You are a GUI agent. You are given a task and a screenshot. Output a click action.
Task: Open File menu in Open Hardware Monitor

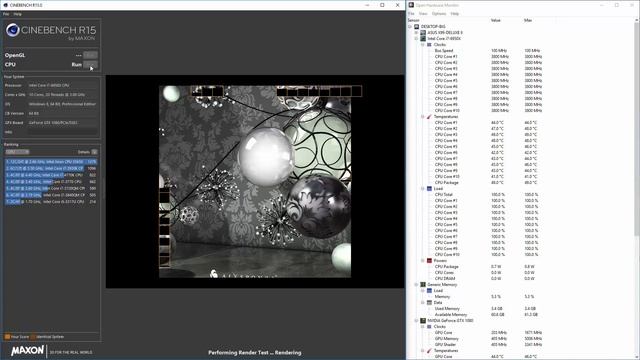pos(411,13)
